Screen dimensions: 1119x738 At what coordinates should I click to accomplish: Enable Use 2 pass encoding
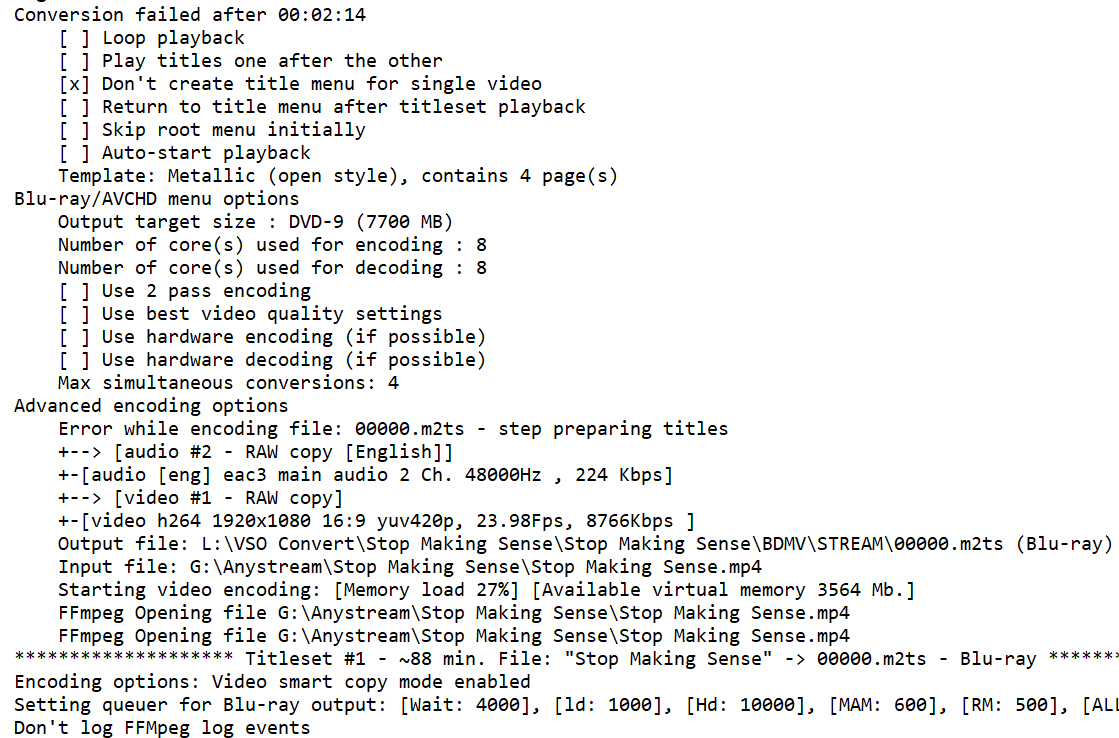(x=74, y=291)
